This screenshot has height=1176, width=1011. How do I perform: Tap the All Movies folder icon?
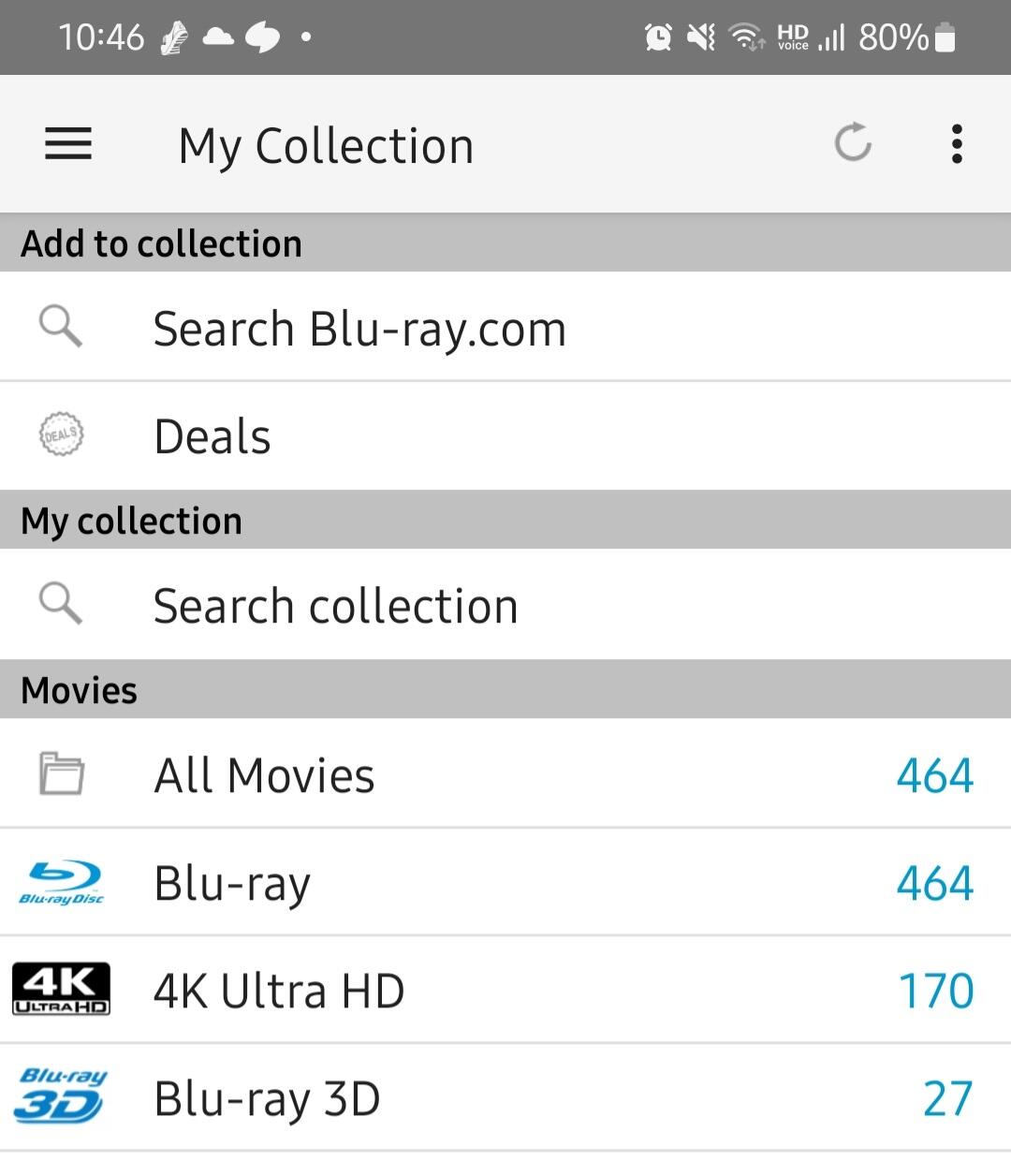tap(62, 773)
